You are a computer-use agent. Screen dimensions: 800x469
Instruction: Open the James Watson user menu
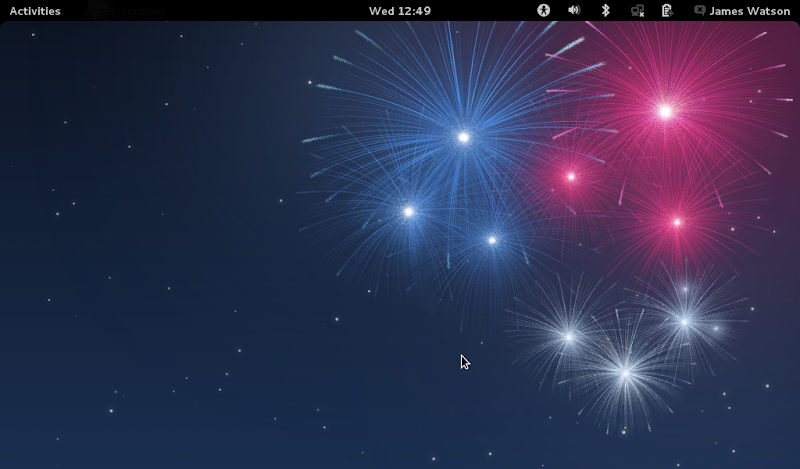(x=749, y=11)
